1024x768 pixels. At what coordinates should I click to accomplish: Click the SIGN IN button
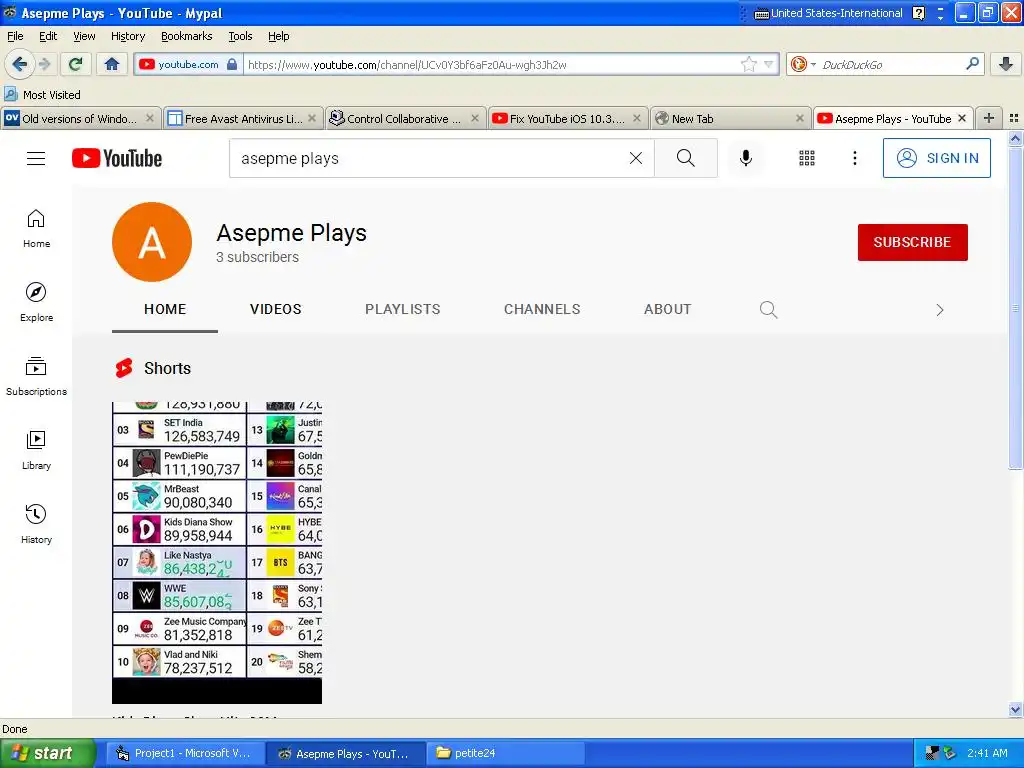(936, 158)
